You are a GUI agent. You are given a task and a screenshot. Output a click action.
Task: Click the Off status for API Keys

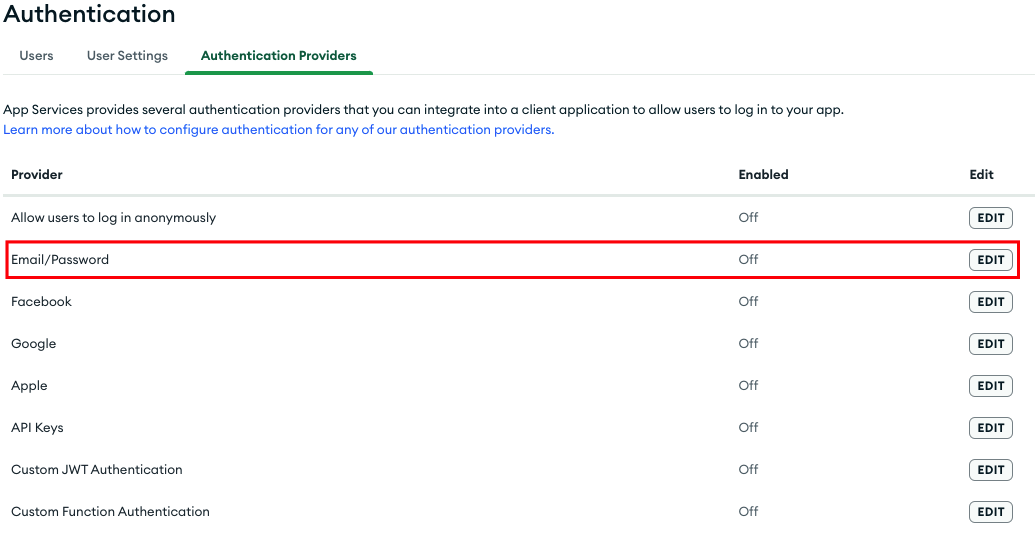[x=748, y=427]
